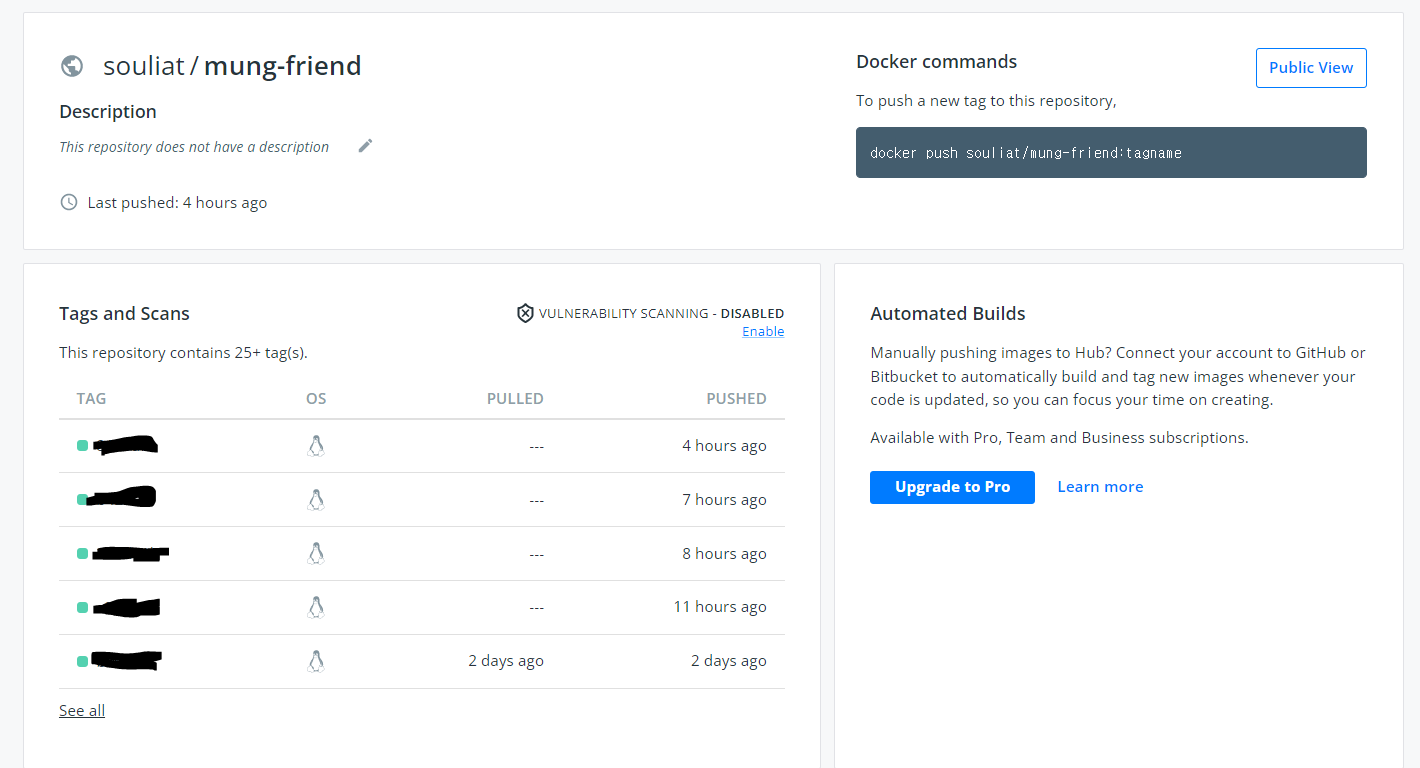Viewport: 1420px width, 768px height.
Task: Click the PULLED column header
Action: click(515, 398)
